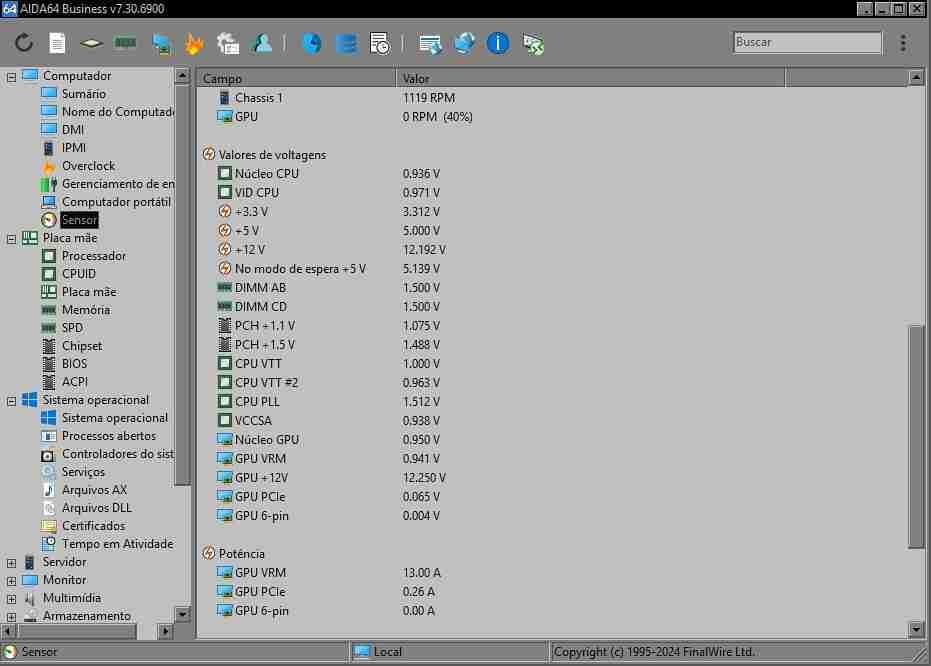Focus the Buscar search field
Image resolution: width=931 pixels, height=666 pixels.
click(x=808, y=42)
